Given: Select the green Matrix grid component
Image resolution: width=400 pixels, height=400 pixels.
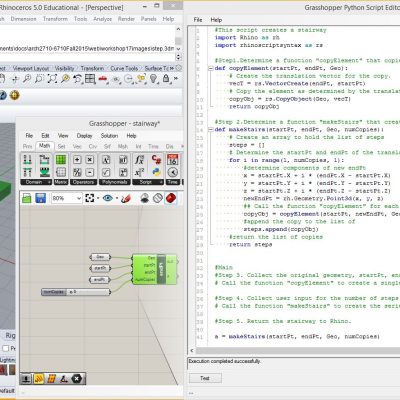Looking at the screenshot, I should [x=61, y=160].
